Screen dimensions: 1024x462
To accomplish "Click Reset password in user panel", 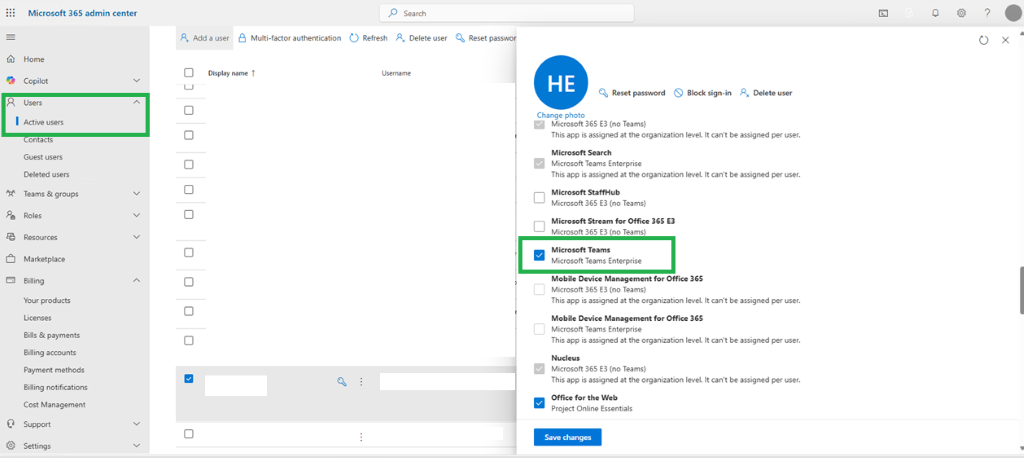I will [632, 93].
